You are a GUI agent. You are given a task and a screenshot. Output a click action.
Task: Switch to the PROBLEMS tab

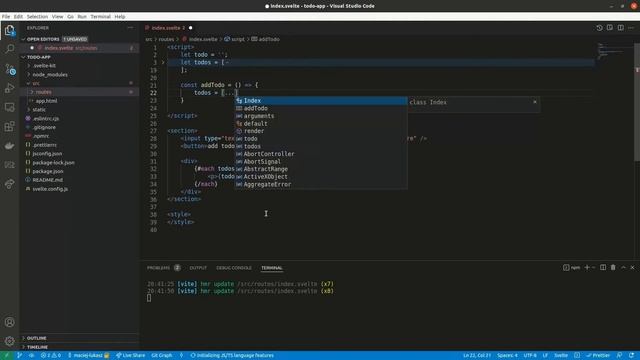158,268
